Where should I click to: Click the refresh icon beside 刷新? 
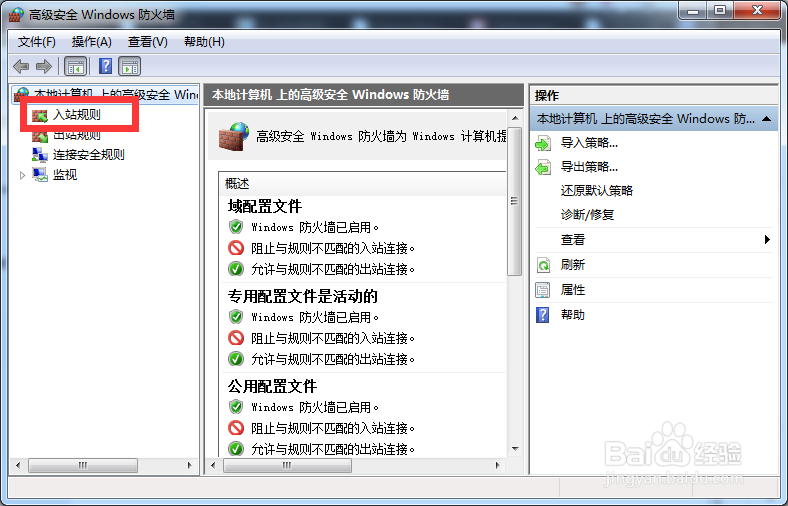coord(543,265)
